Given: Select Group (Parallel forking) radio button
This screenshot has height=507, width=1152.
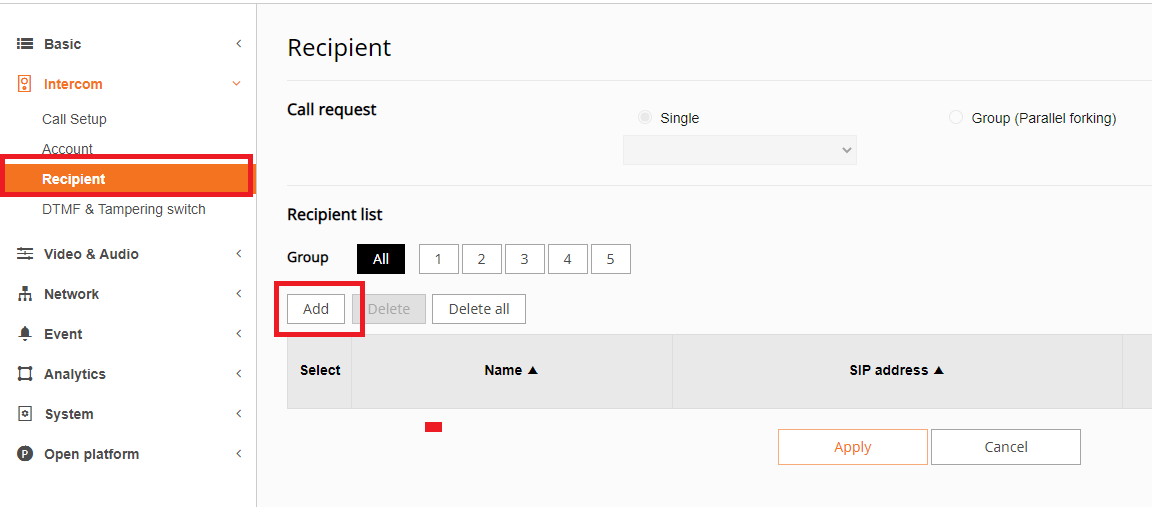Looking at the screenshot, I should click(956, 118).
